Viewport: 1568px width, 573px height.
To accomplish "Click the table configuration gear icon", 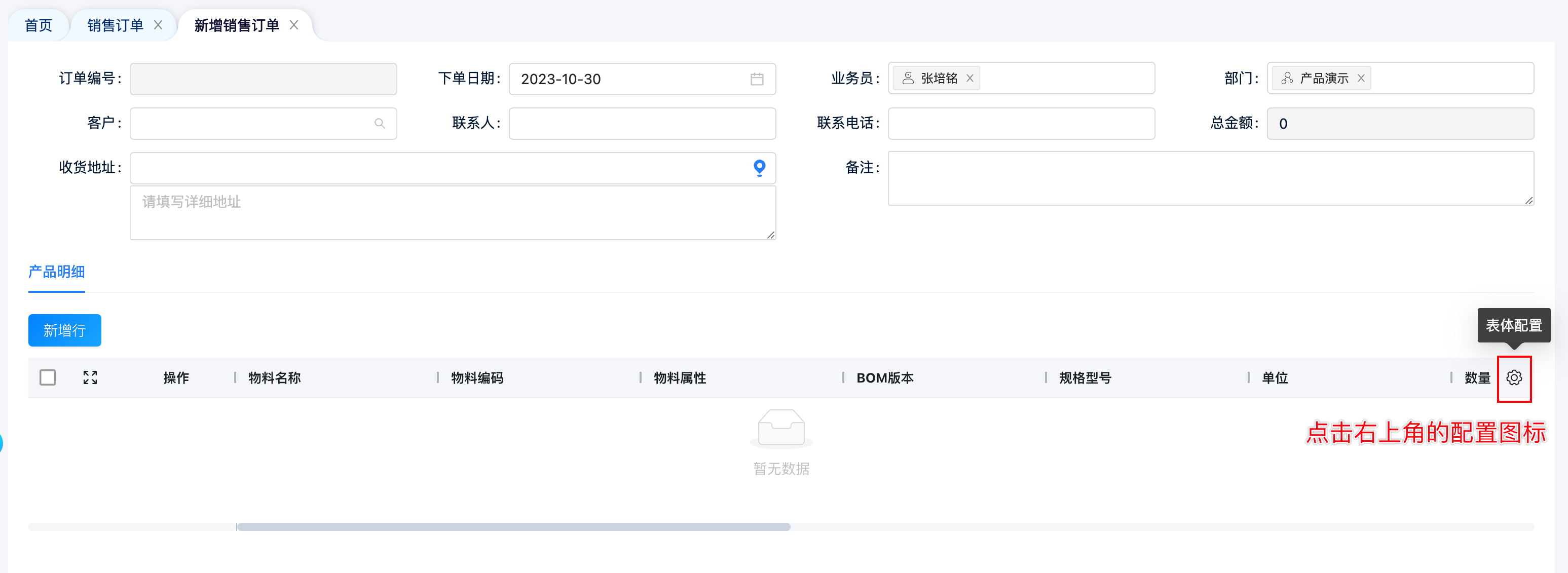I will (1514, 378).
